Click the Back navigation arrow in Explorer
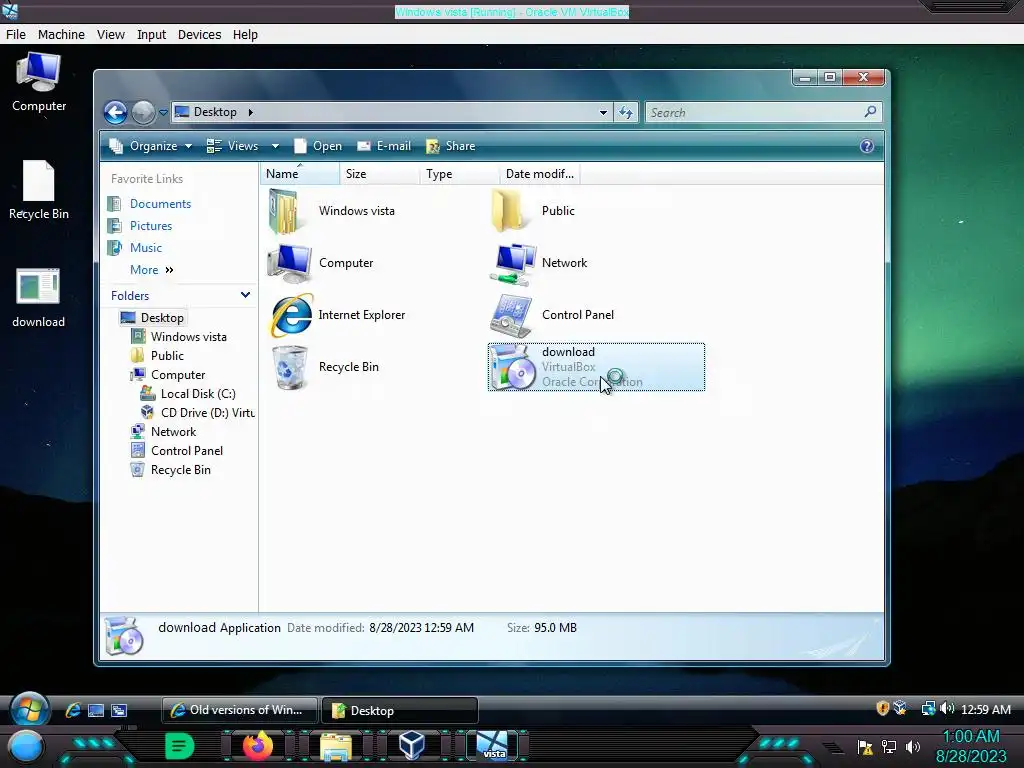Screen dimensions: 1024x768 tap(116, 112)
